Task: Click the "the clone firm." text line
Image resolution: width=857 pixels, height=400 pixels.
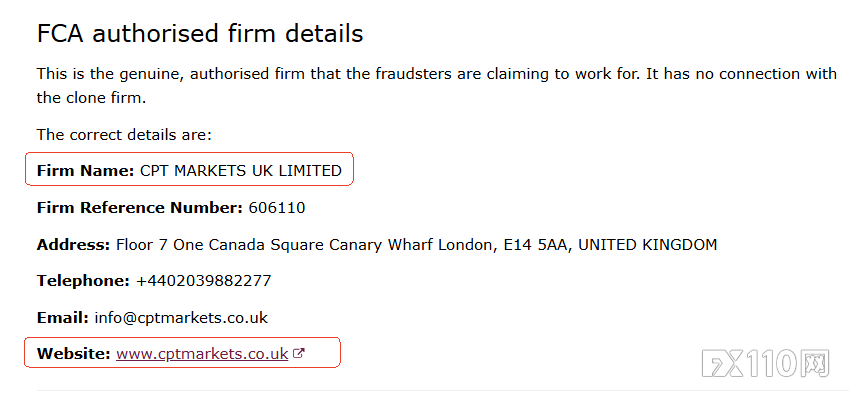Action: [x=91, y=98]
